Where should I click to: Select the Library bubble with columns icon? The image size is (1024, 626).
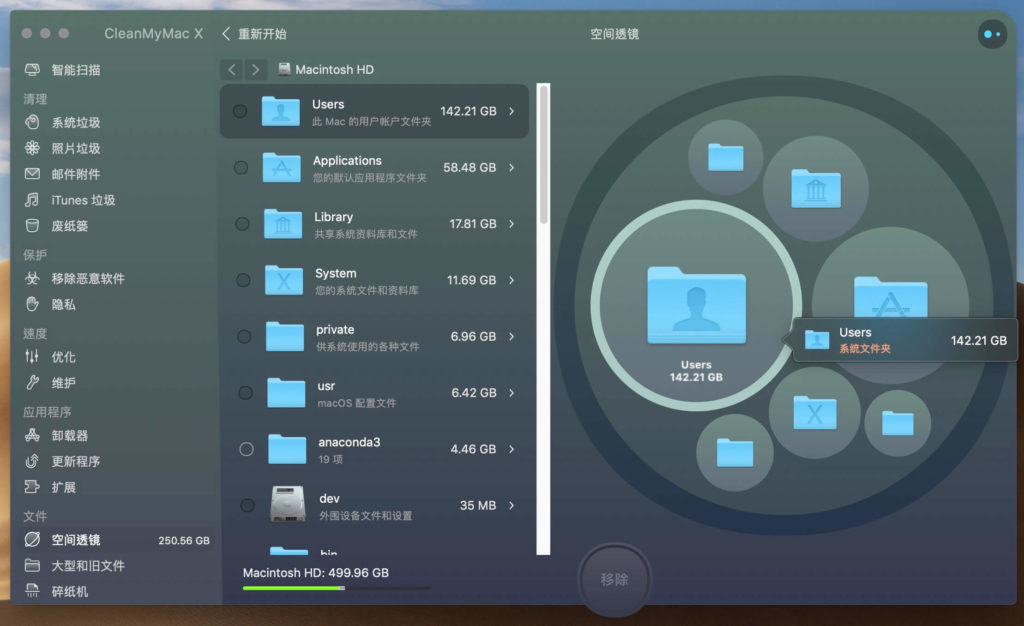pos(816,189)
